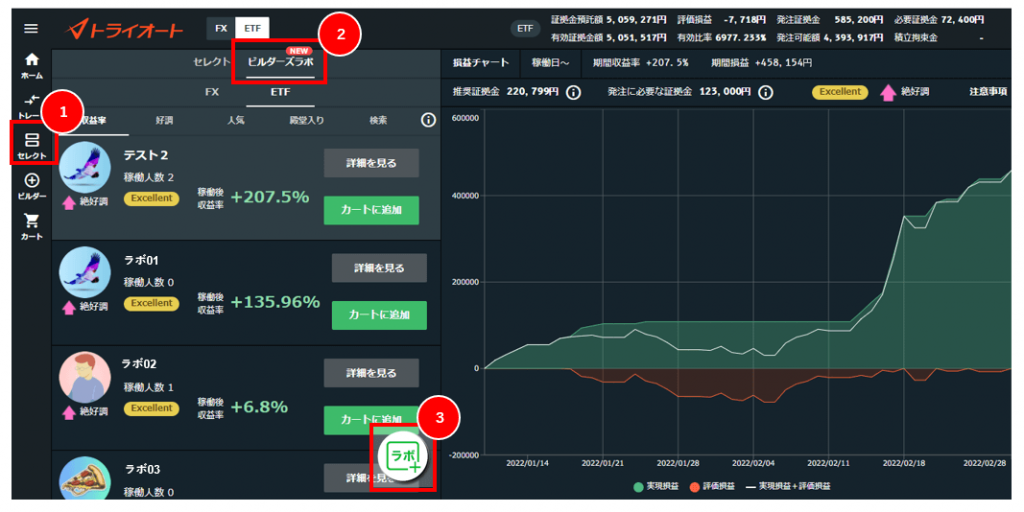
Task: Select the 好調 filter tab
Action: tap(165, 121)
